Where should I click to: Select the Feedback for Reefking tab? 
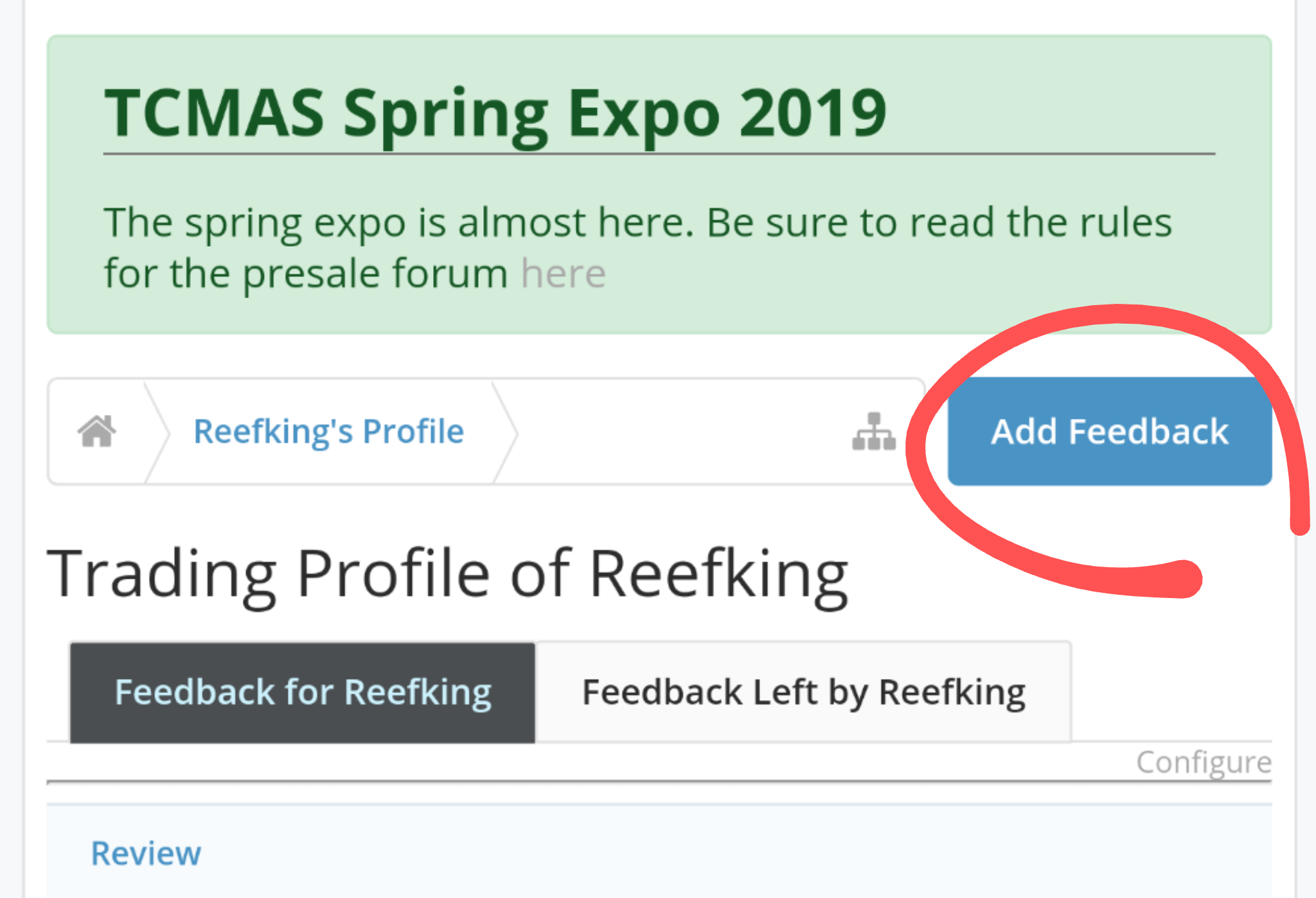pyautogui.click(x=302, y=691)
